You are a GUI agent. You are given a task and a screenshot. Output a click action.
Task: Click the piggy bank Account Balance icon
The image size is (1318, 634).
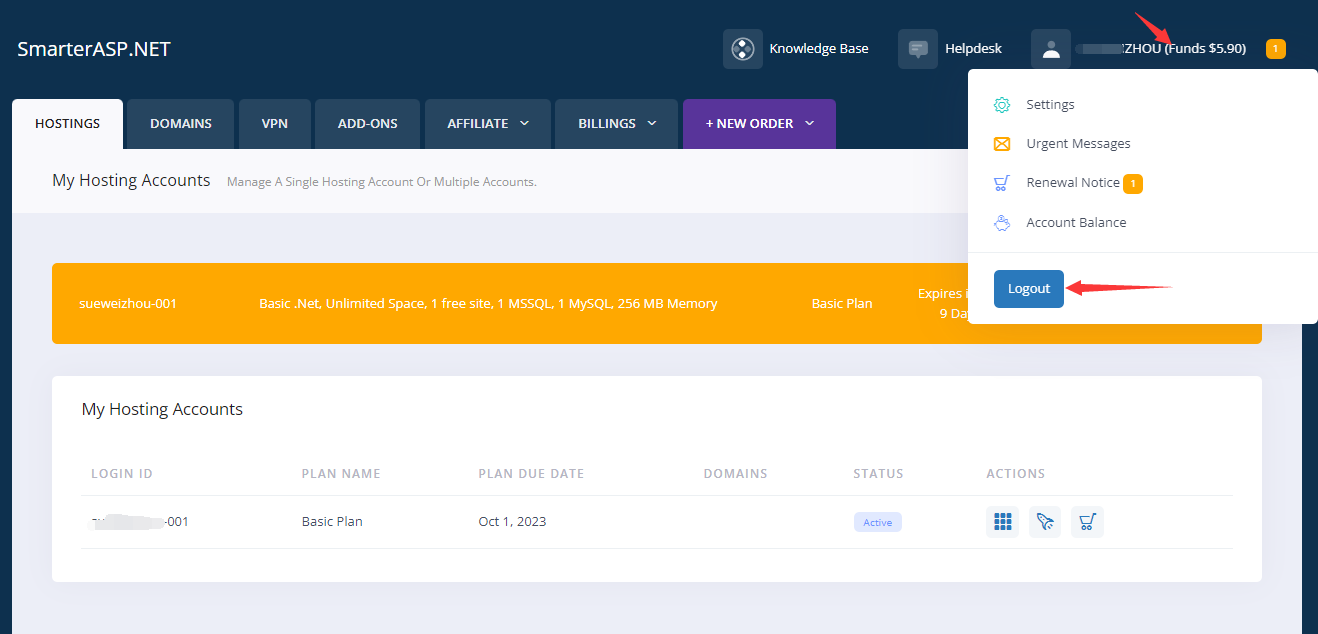pos(1001,223)
